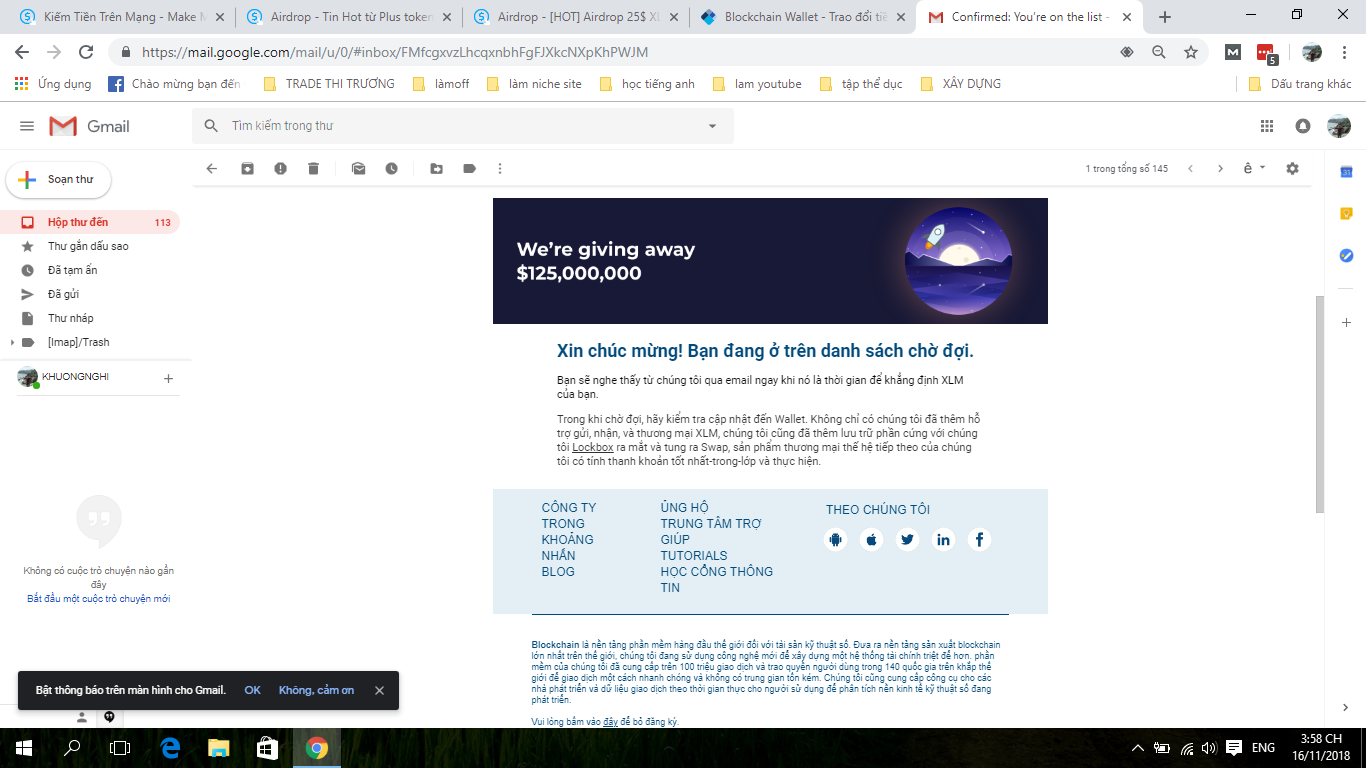Open the Android app icon in email footer
1366x768 pixels.
tap(835, 540)
